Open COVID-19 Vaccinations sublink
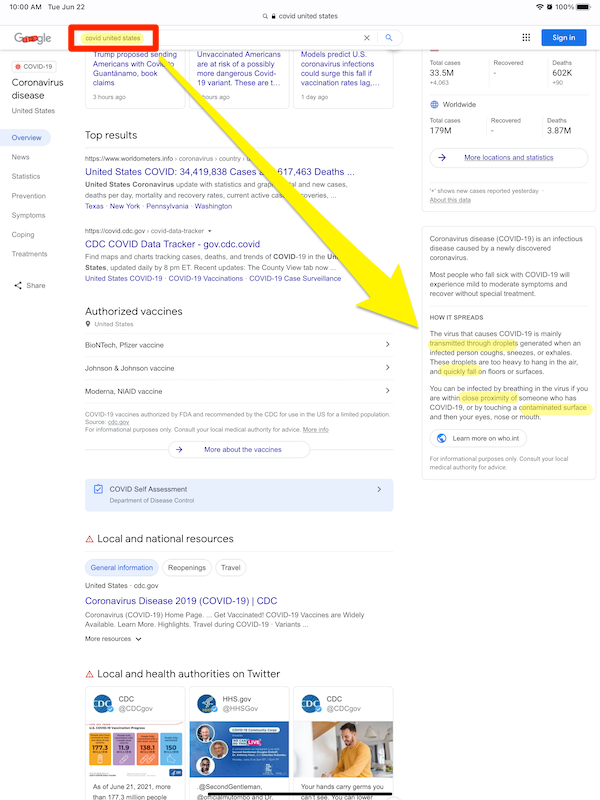 point(206,279)
